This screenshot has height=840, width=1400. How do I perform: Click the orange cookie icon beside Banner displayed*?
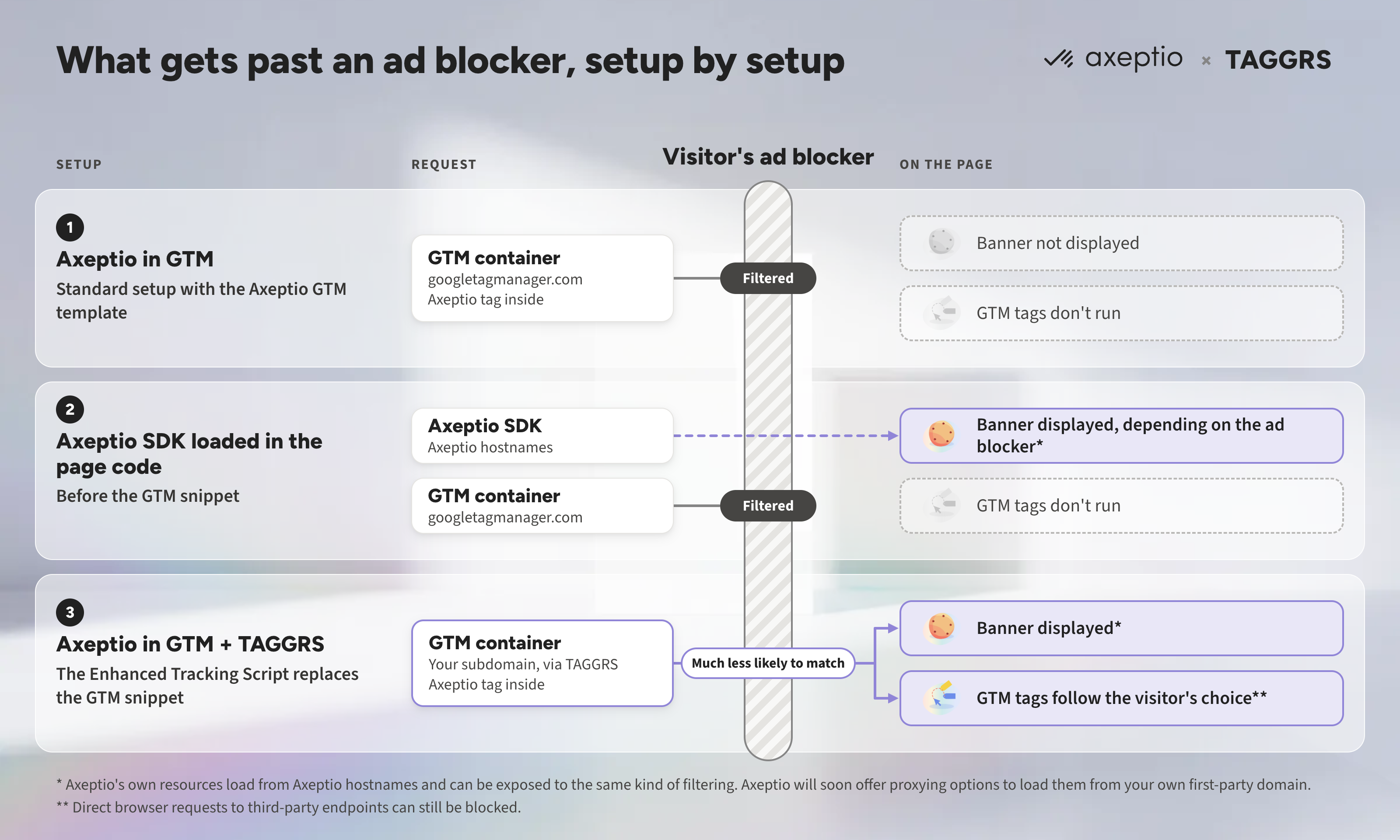pyautogui.click(x=941, y=628)
